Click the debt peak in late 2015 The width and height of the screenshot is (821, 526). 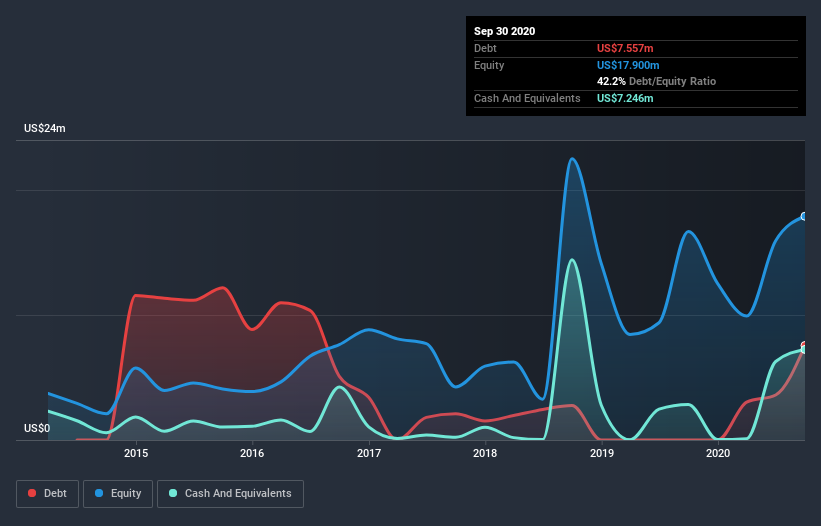click(223, 287)
